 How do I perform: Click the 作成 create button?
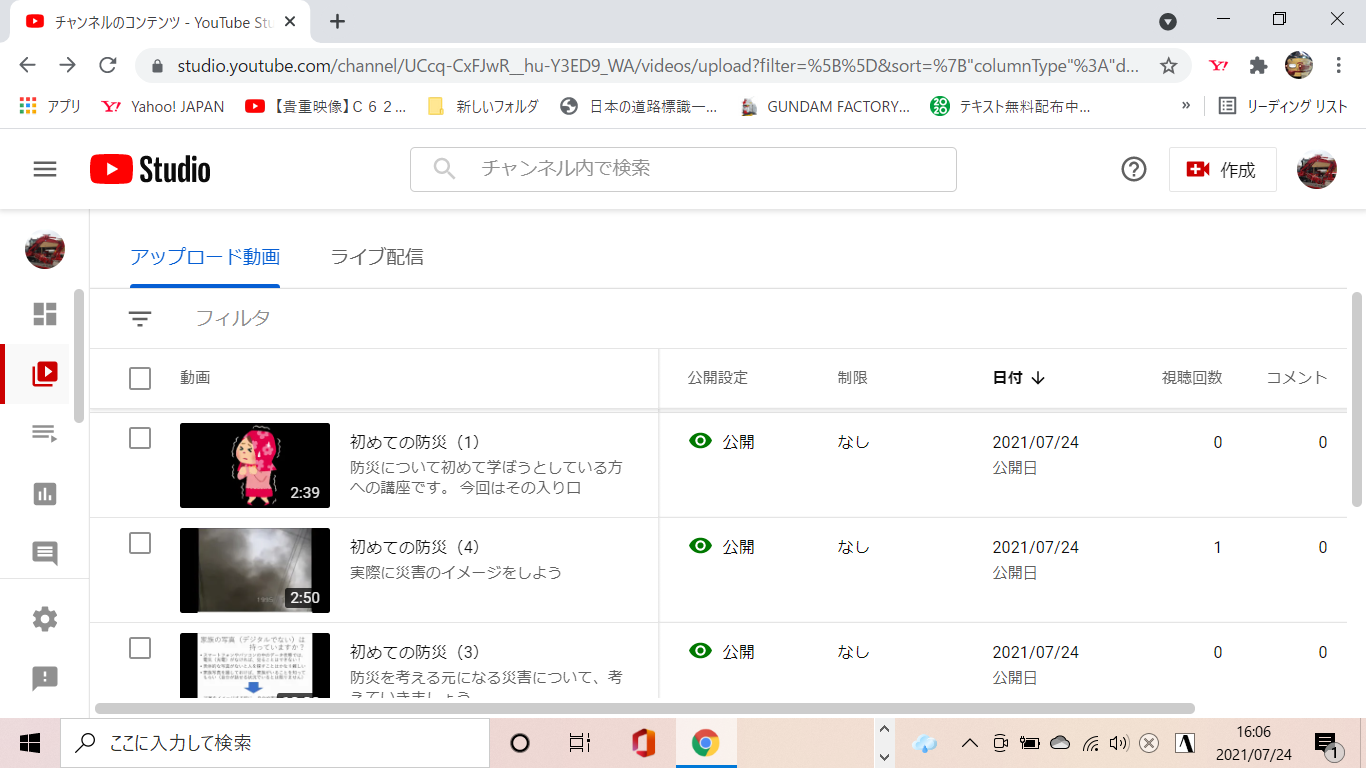pyautogui.click(x=1222, y=169)
